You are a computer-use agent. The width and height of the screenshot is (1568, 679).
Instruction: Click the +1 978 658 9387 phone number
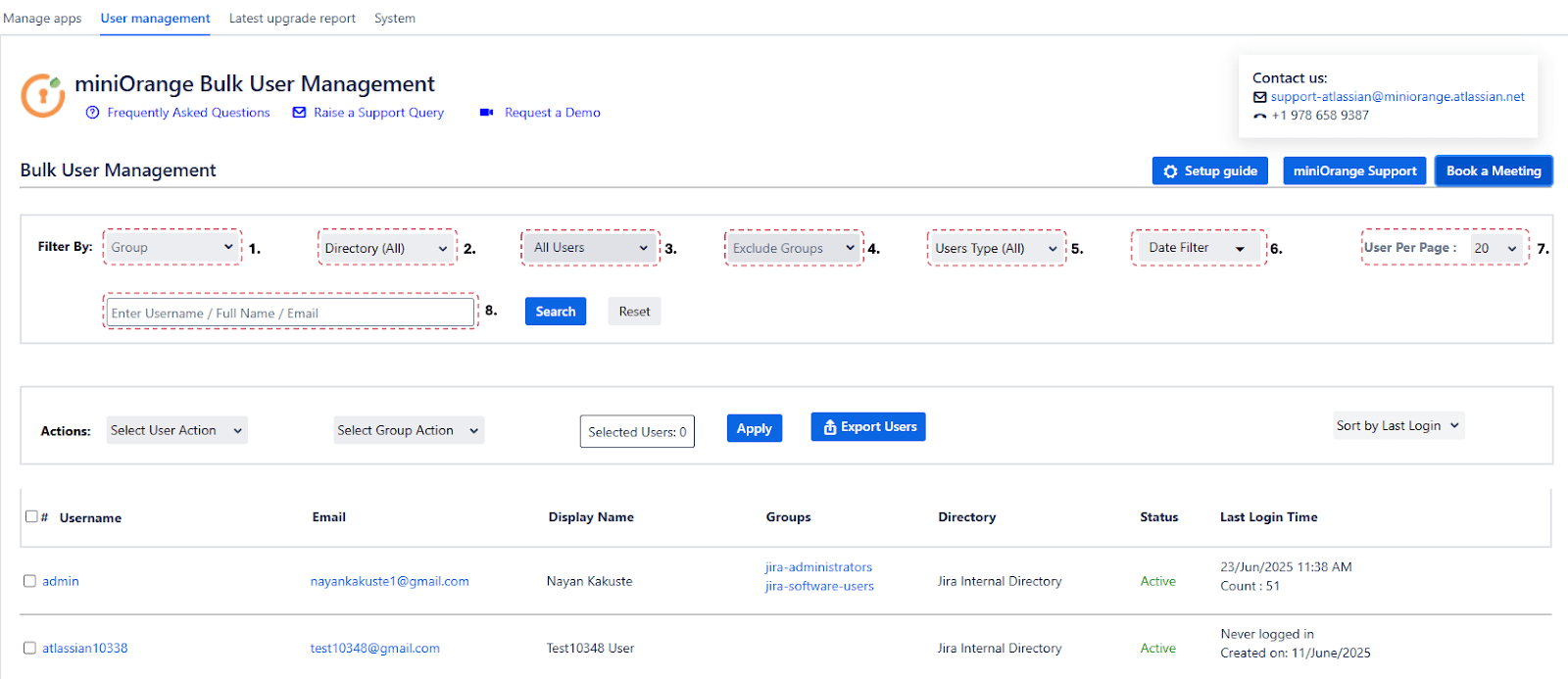point(1320,116)
